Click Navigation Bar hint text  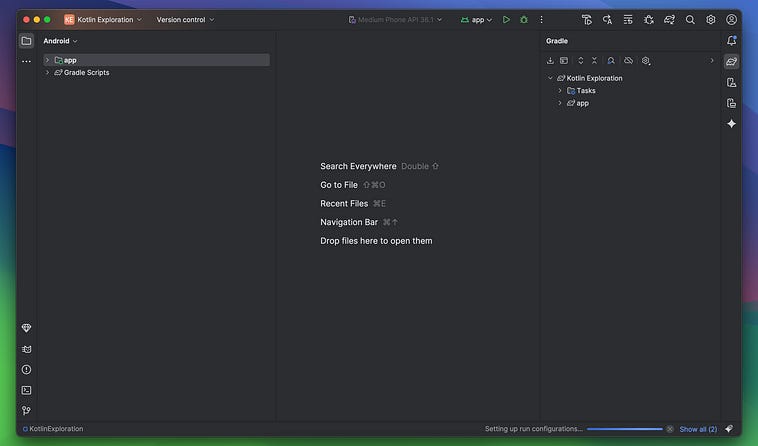tap(349, 222)
